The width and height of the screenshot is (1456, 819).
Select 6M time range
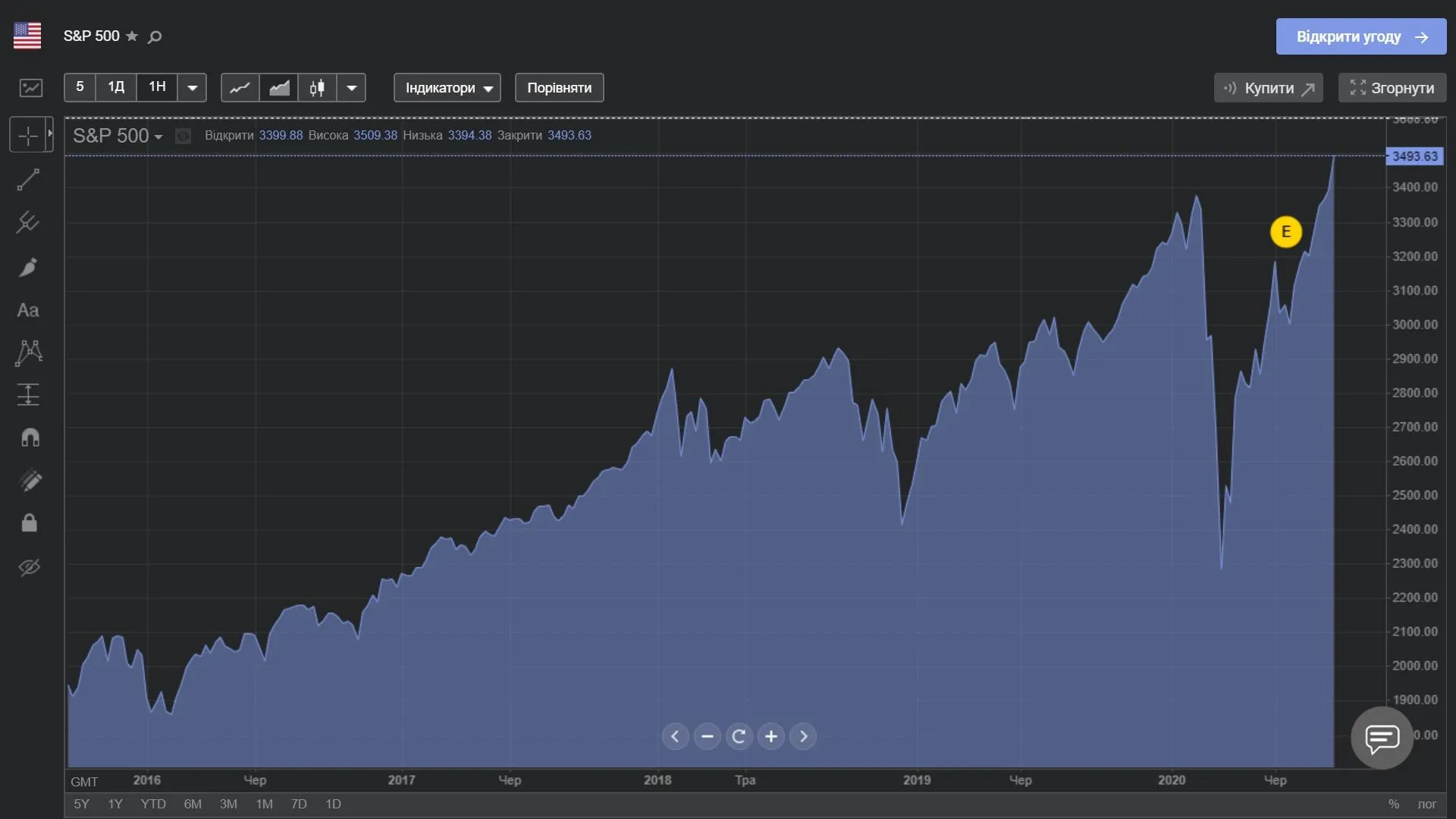tap(193, 804)
